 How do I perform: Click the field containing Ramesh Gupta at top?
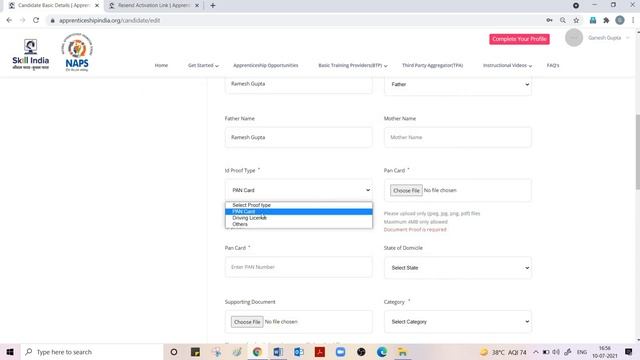298,84
